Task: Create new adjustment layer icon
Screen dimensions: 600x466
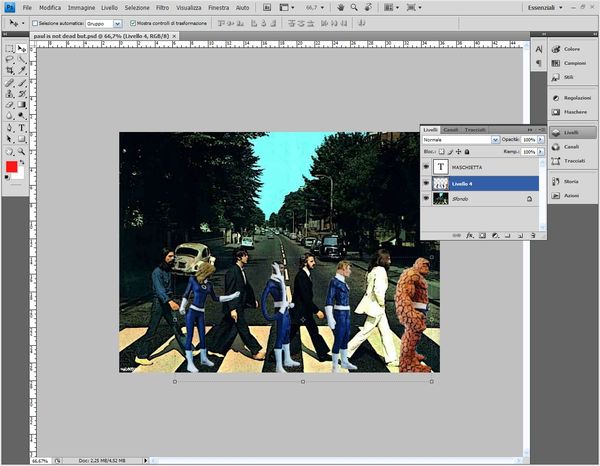Action: point(495,236)
